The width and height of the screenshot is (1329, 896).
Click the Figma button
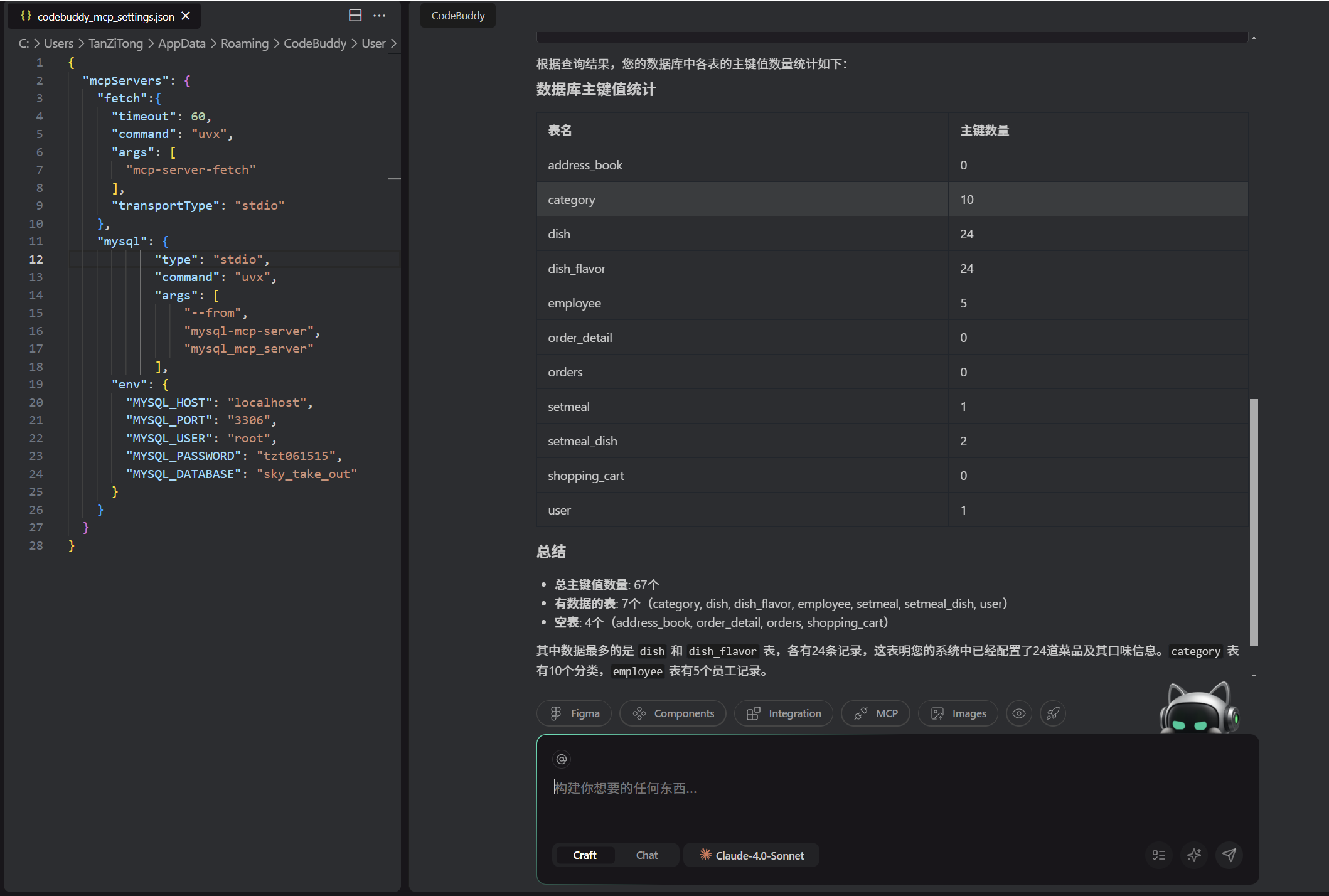pyautogui.click(x=574, y=713)
